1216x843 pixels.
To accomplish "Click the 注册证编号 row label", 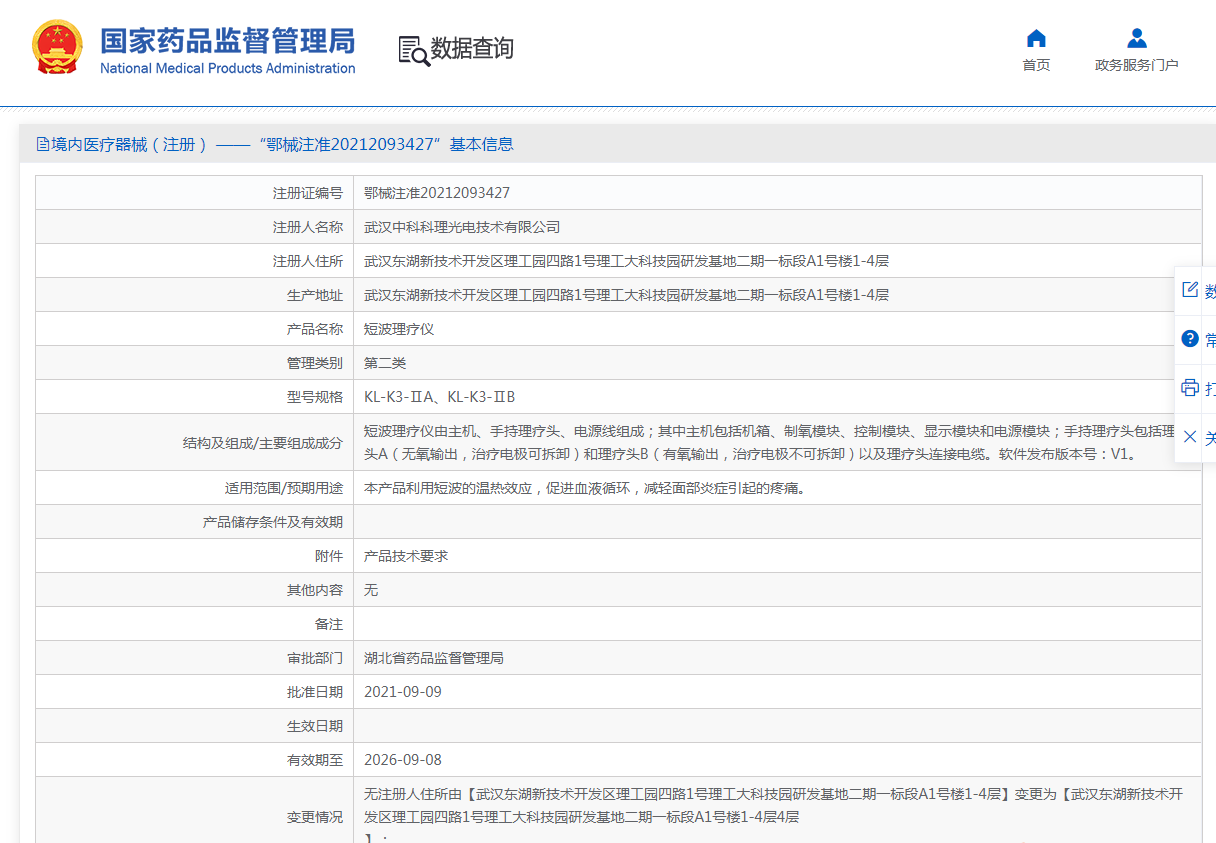I will click(308, 193).
